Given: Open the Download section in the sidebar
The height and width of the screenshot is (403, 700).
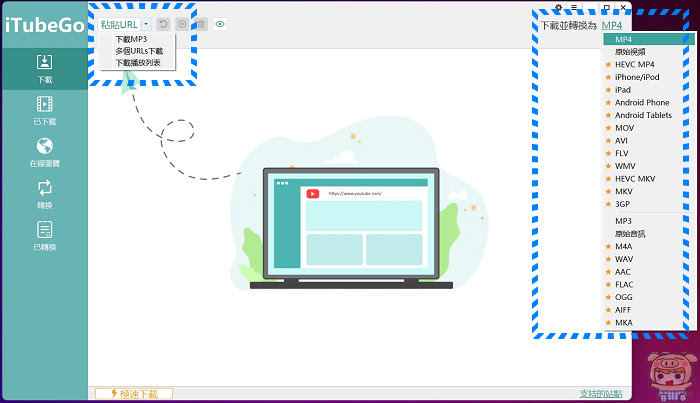Looking at the screenshot, I should coord(44,69).
